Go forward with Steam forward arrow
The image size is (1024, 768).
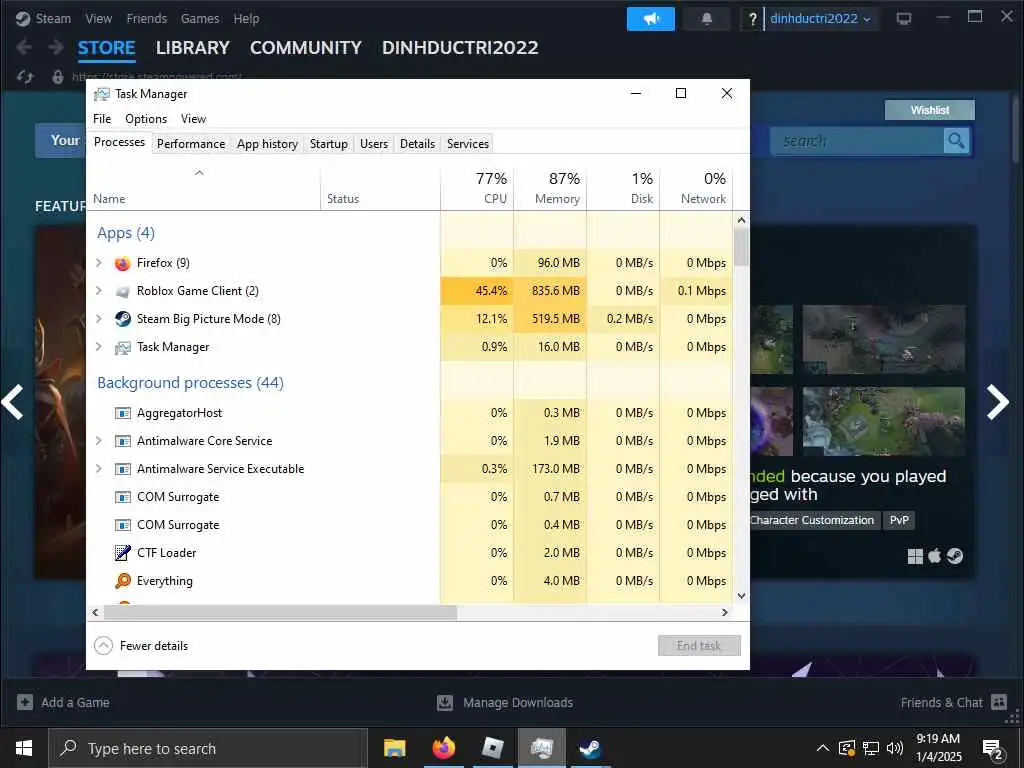pyautogui.click(x=56, y=47)
